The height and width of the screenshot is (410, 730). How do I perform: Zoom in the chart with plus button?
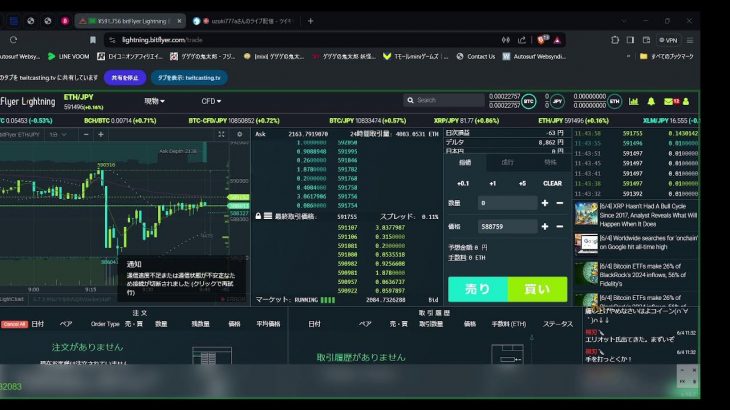(x=101, y=134)
